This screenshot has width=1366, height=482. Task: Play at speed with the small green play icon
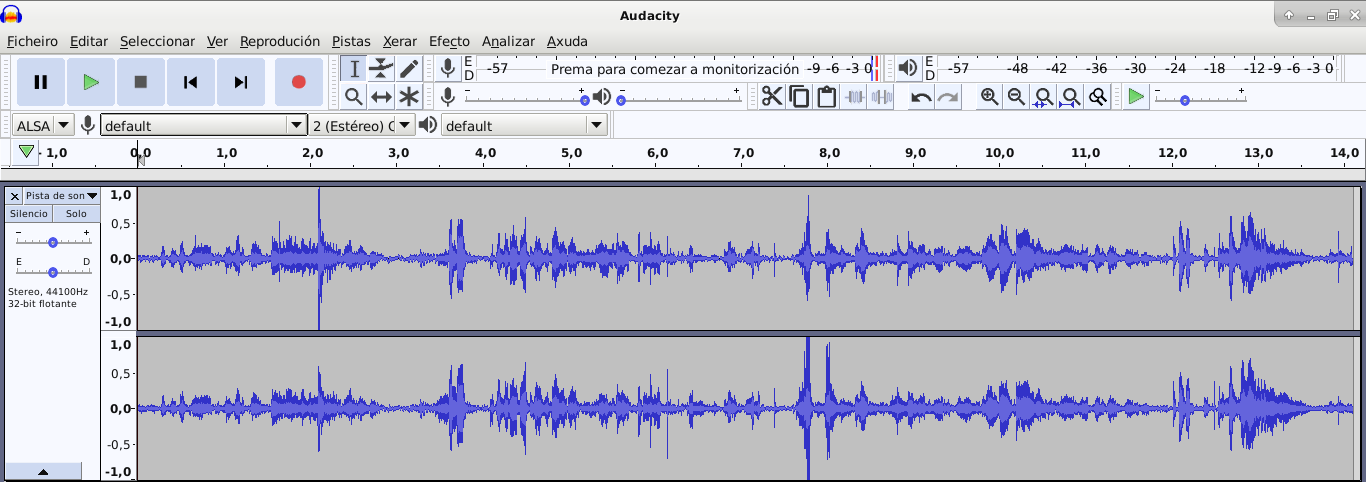click(x=1136, y=96)
